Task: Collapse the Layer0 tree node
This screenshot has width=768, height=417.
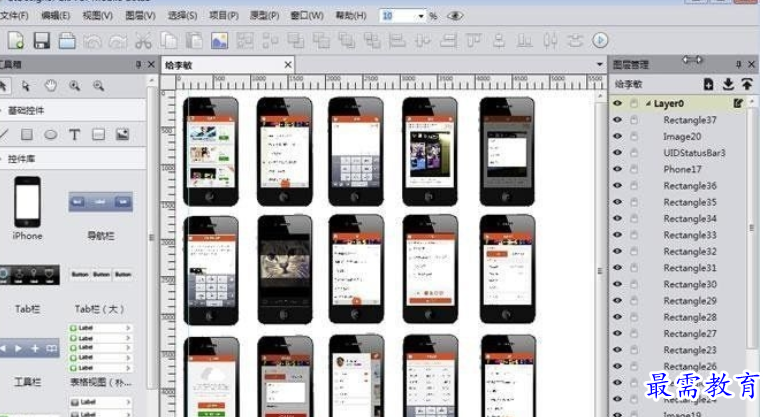Action: (648, 103)
